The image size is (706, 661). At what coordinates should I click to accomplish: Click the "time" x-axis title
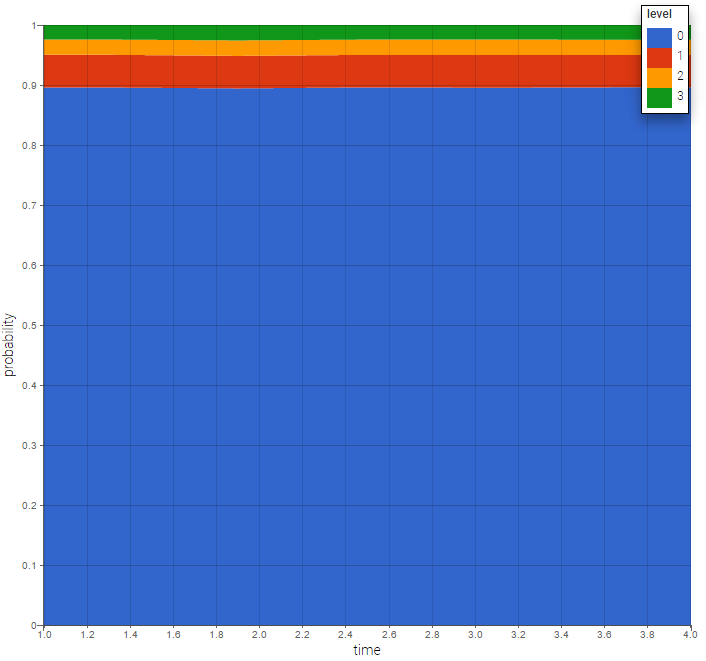click(367, 651)
